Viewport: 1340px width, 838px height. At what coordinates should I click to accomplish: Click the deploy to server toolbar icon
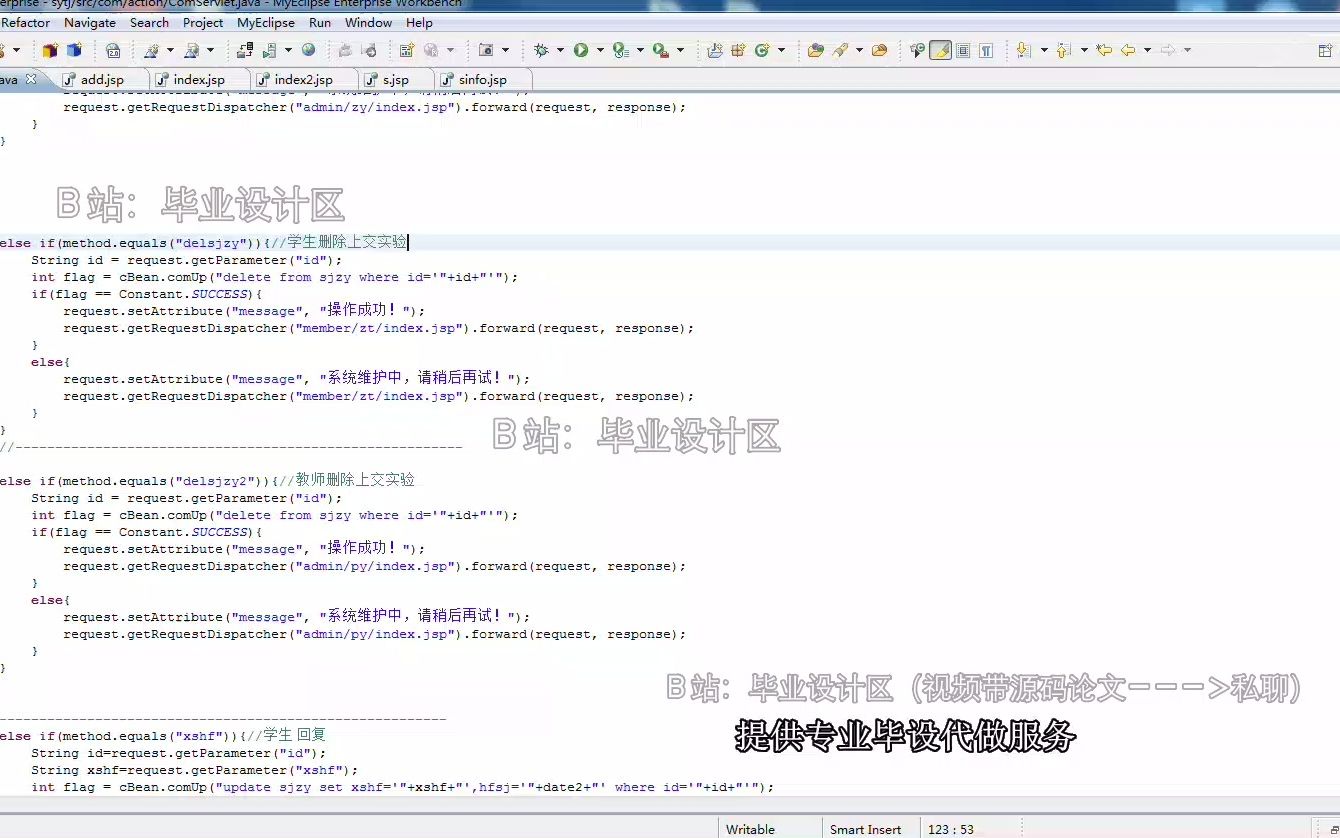[x=245, y=50]
